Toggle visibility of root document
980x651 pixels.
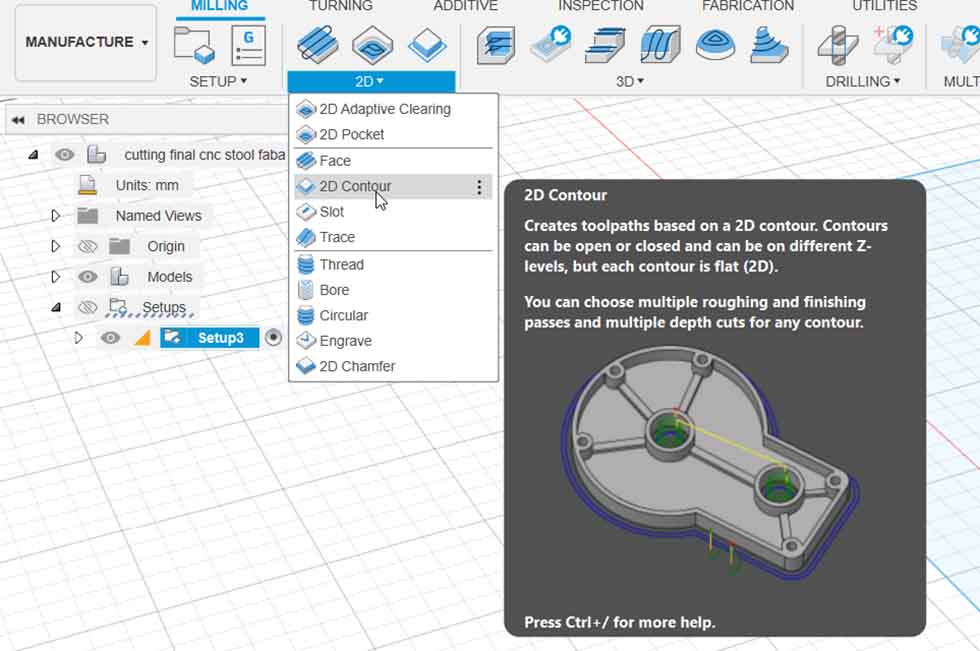pyautogui.click(x=64, y=154)
